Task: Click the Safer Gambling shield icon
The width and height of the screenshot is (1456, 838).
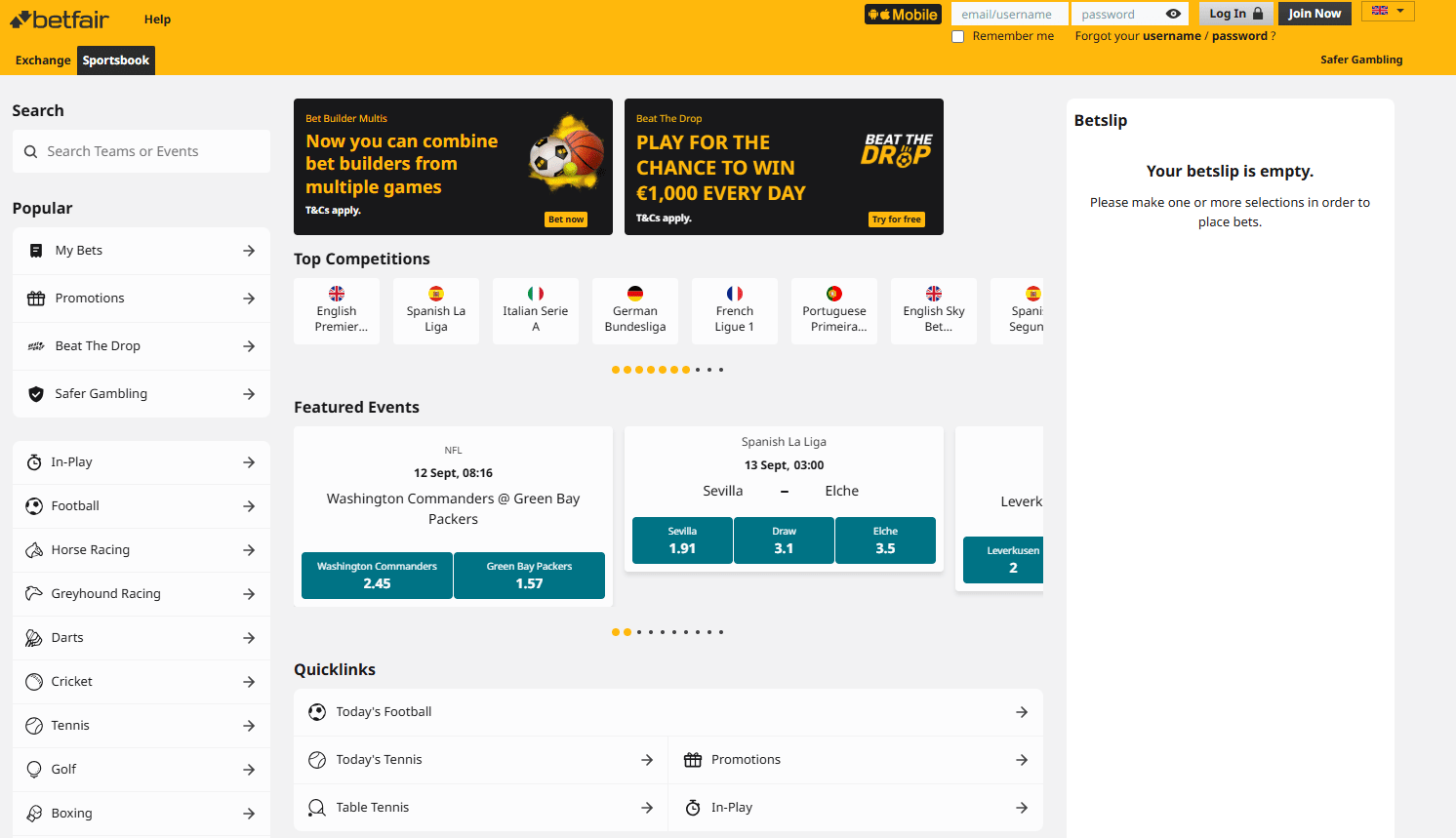Action: (x=36, y=394)
